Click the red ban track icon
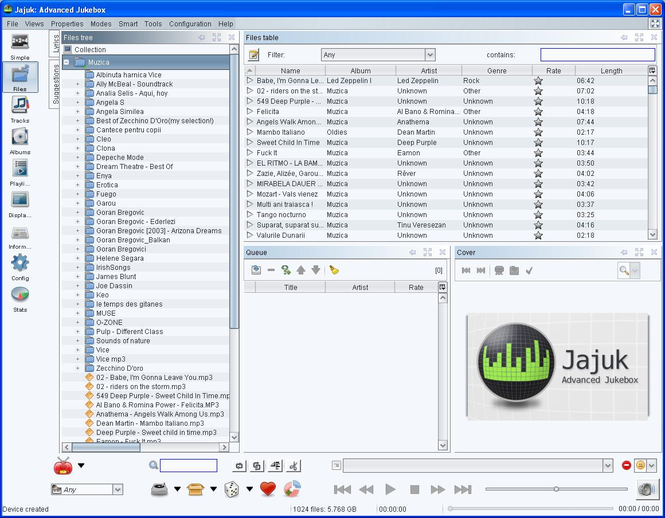665x518 pixels. pyautogui.click(x=626, y=465)
